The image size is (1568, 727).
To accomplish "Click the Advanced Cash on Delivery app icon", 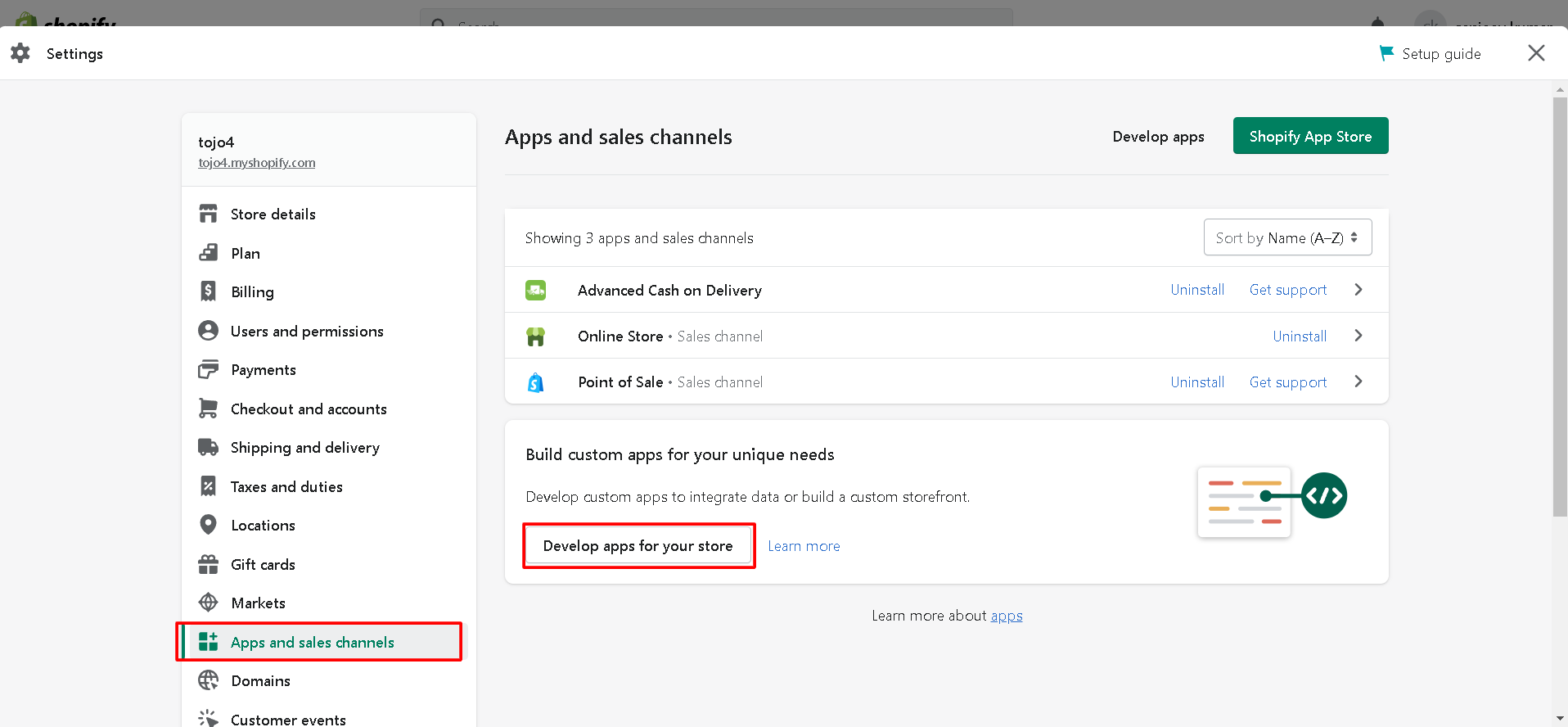I will tap(536, 290).
